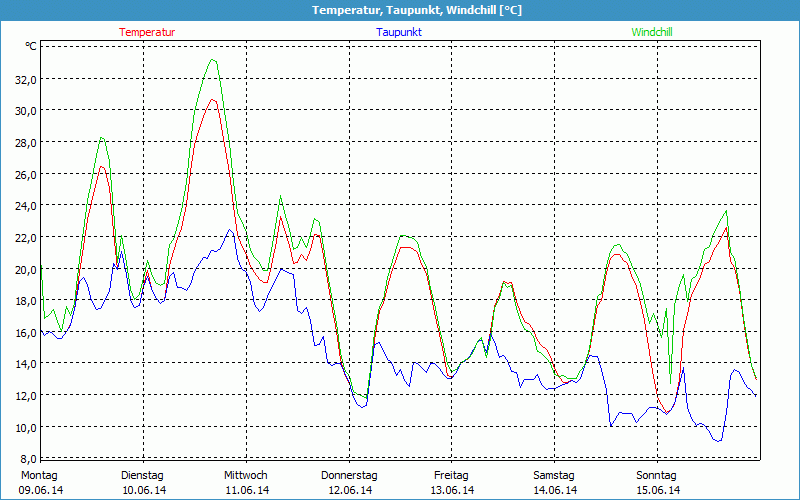Click the 18,0 y-axis value

(x=26, y=301)
